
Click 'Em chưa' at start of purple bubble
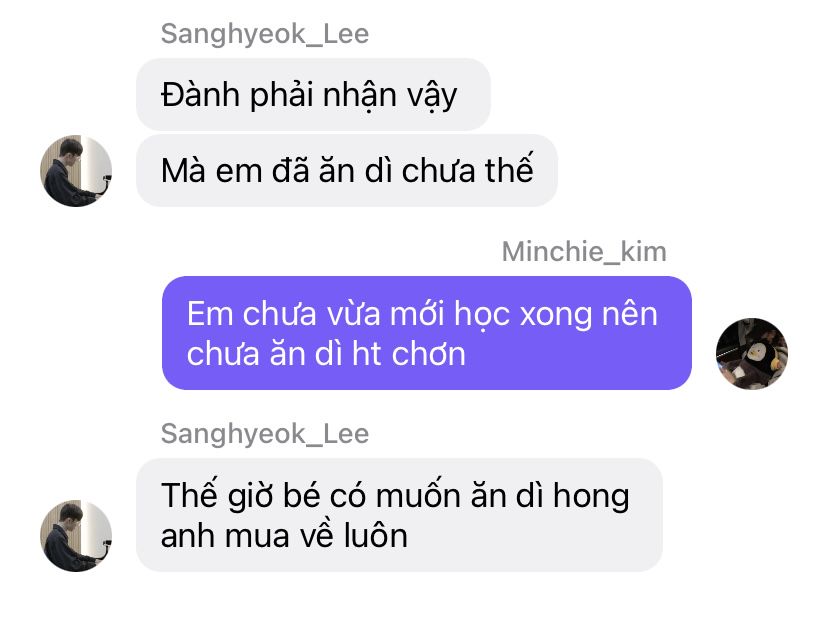[x=251, y=314]
